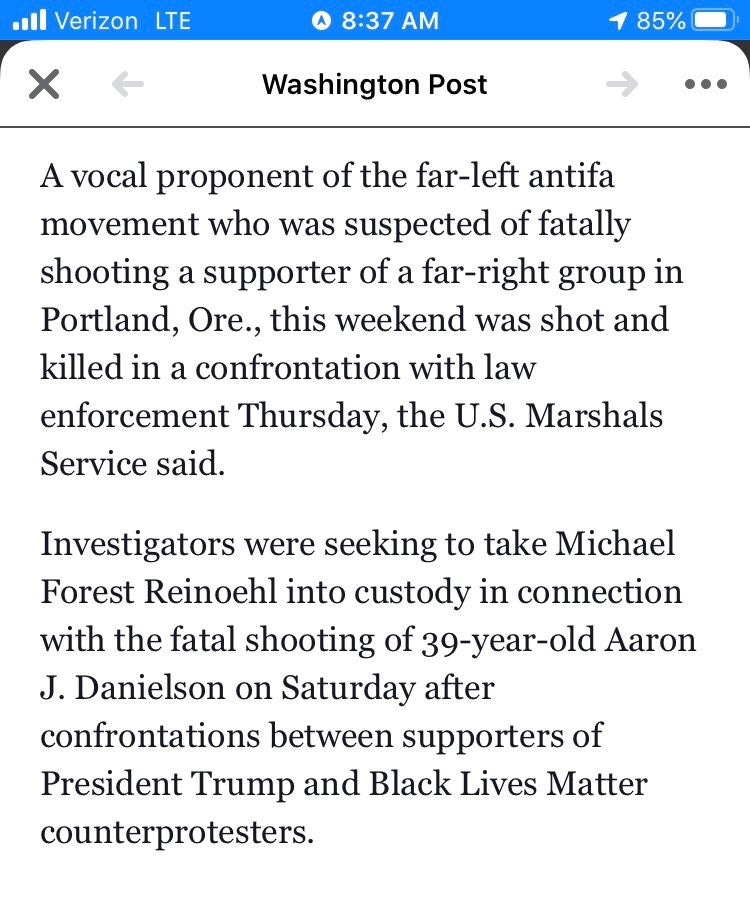This screenshot has height=901, width=750.
Task: Close the in-app browser with the X
Action: tap(43, 84)
